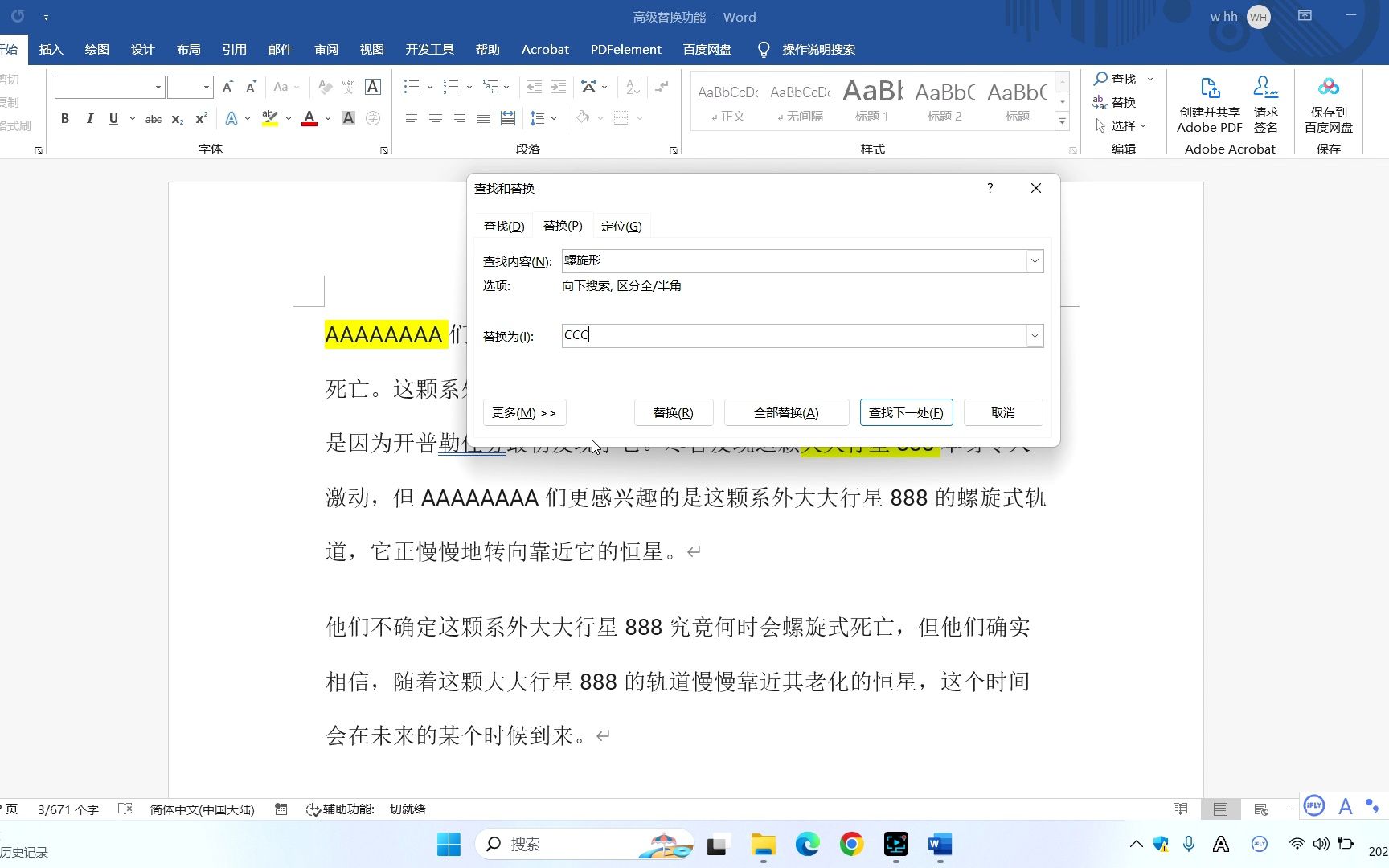Open the change case dropdown
The height and width of the screenshot is (868, 1389).
[x=285, y=87]
